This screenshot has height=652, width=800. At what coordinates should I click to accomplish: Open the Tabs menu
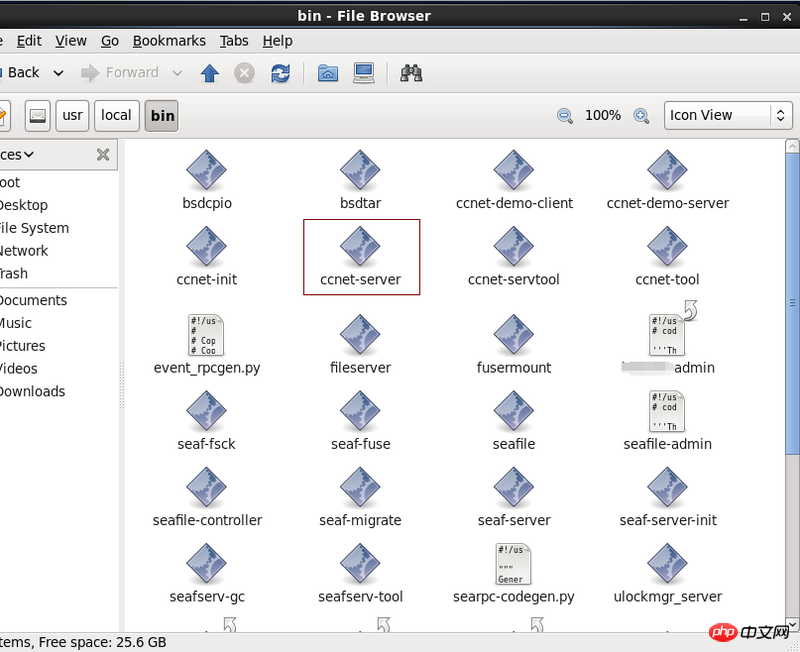tap(234, 41)
